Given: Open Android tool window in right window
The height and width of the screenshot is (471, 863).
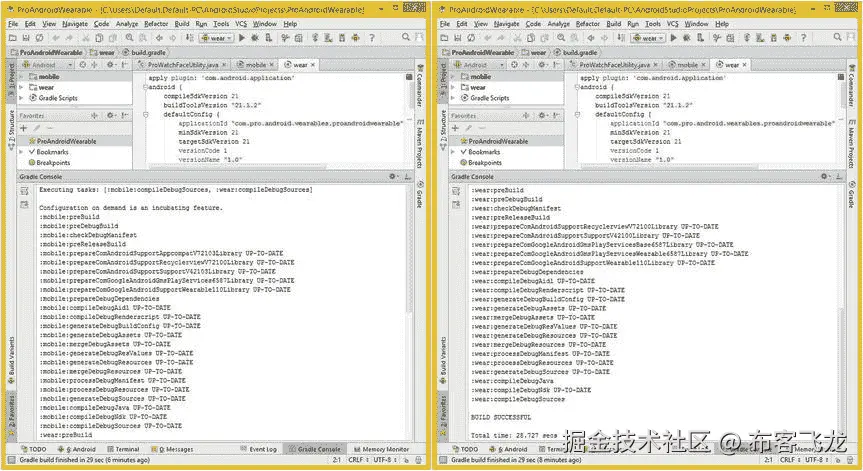Looking at the screenshot, I should 508,450.
